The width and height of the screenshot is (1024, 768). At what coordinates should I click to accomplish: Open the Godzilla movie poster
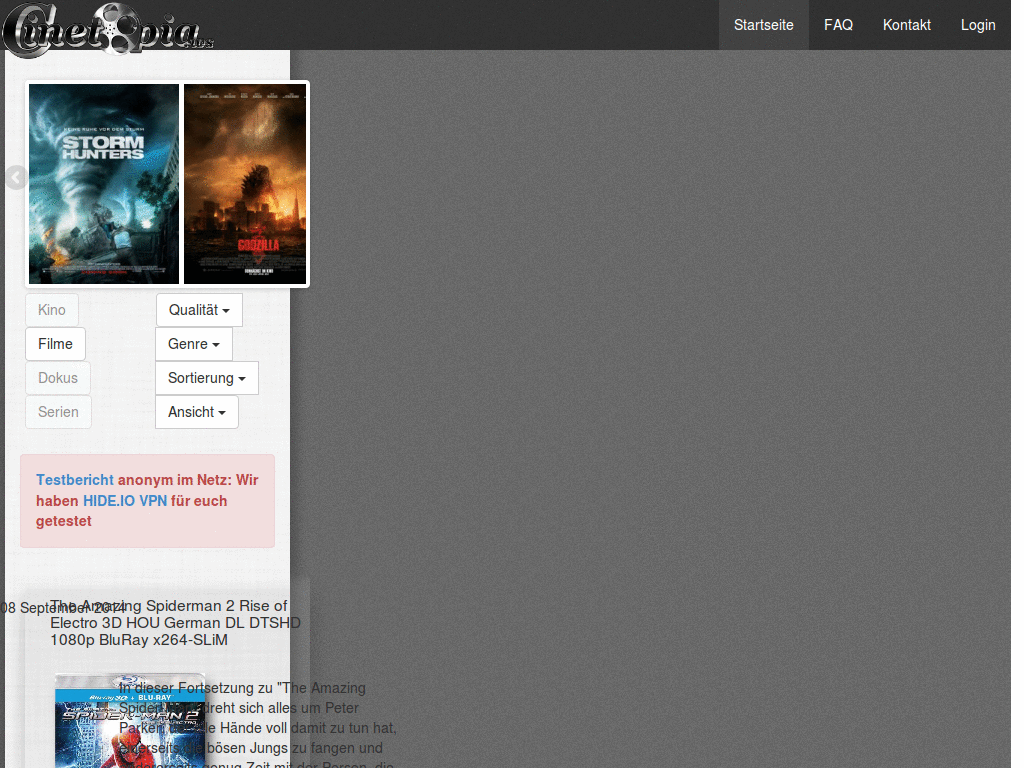245,184
